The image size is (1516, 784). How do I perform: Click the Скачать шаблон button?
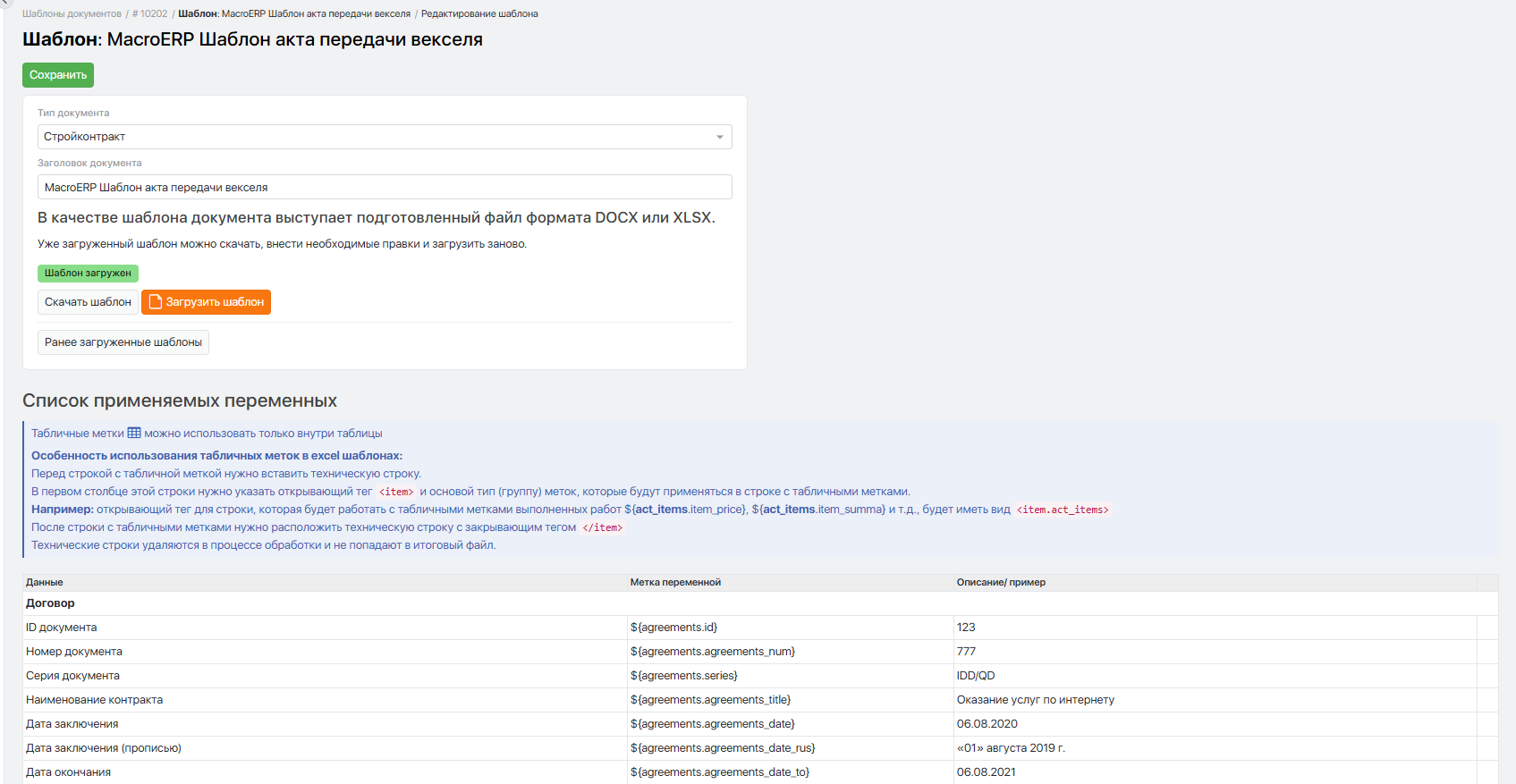[x=88, y=302]
